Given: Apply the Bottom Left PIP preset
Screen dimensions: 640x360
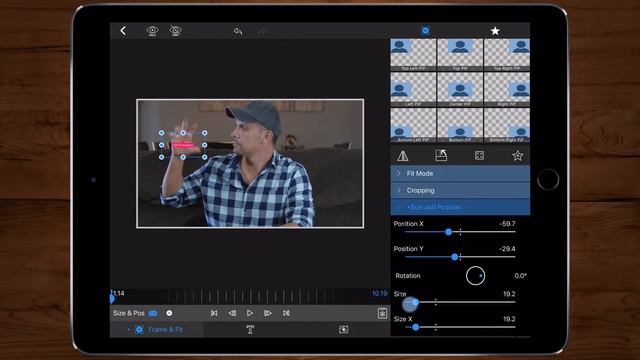Looking at the screenshot, I should [x=413, y=125].
